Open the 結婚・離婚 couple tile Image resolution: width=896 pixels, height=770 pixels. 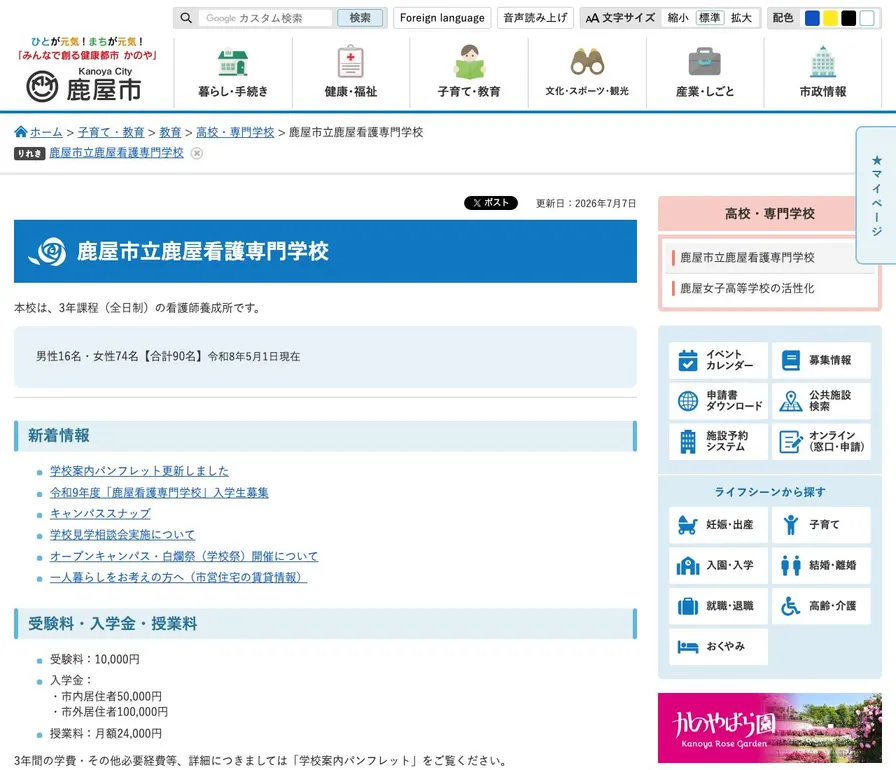point(821,565)
